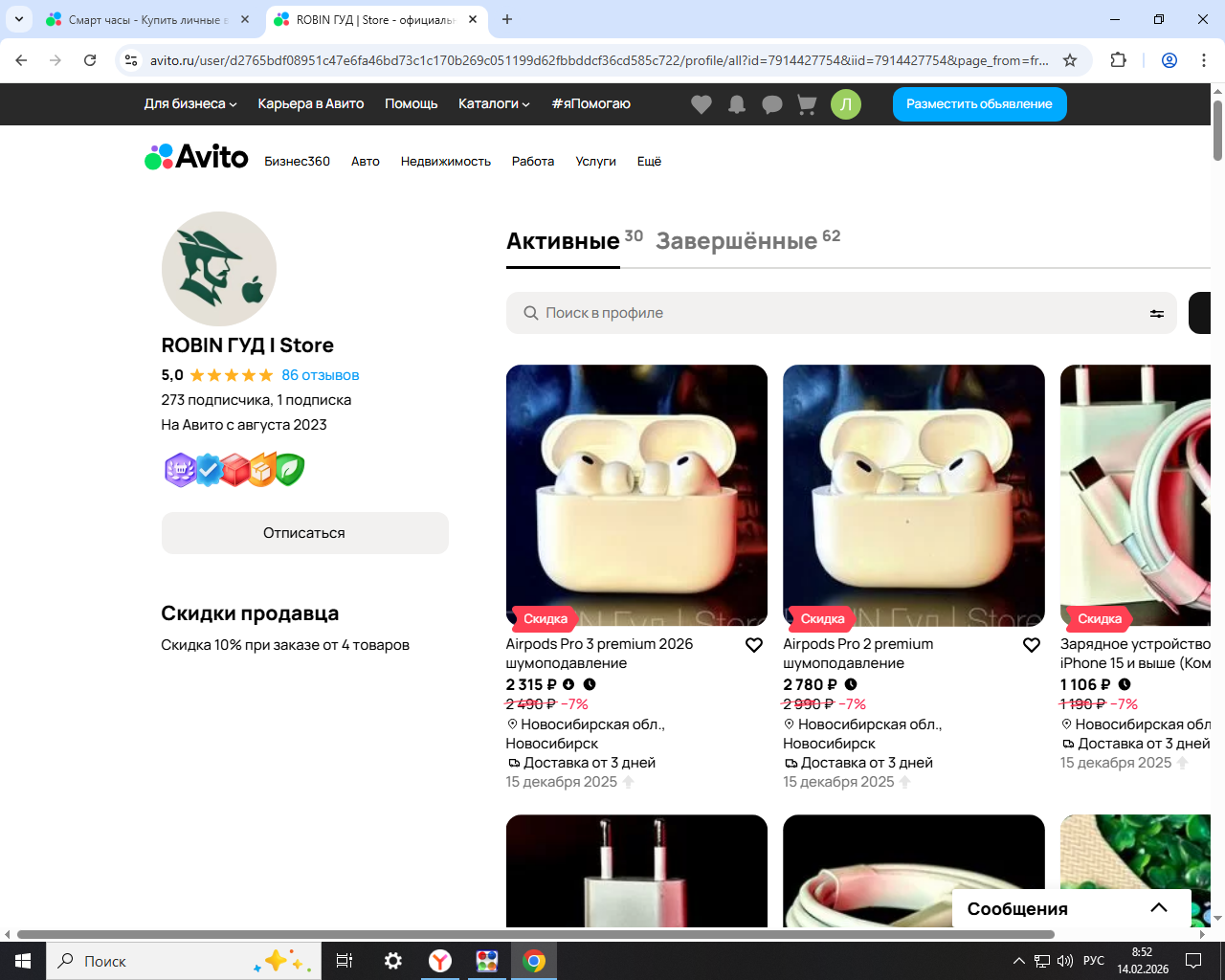This screenshot has width=1225, height=980.
Task: Expand the 'Для бизнеса' dropdown menu
Action: (190, 104)
